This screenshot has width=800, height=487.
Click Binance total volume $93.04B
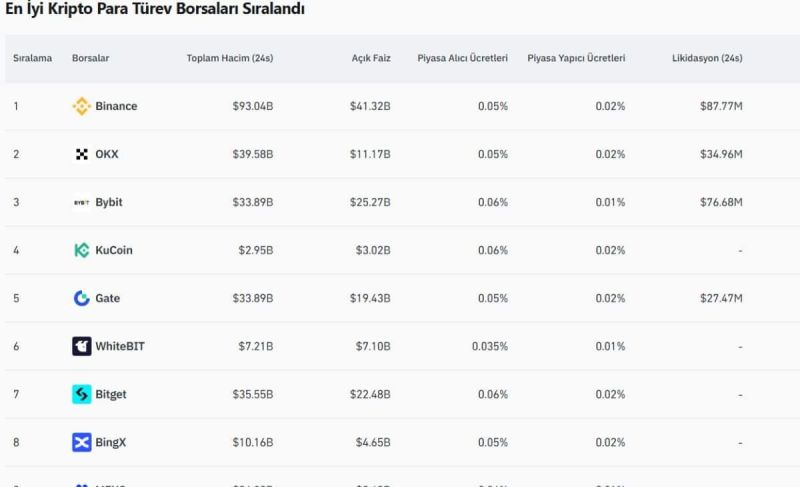tap(253, 106)
